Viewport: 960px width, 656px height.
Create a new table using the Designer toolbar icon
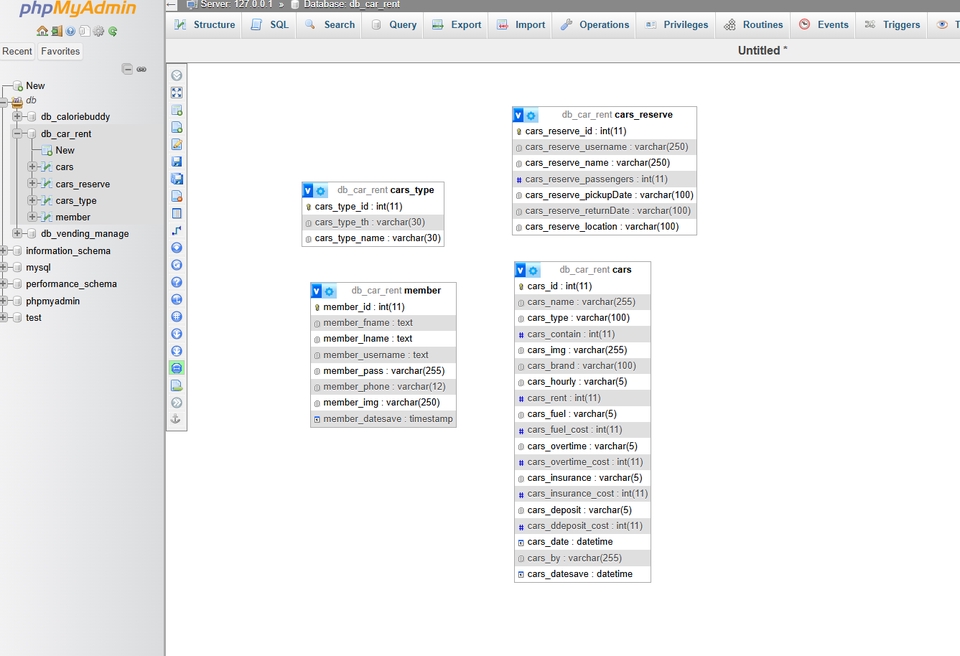[x=176, y=112]
